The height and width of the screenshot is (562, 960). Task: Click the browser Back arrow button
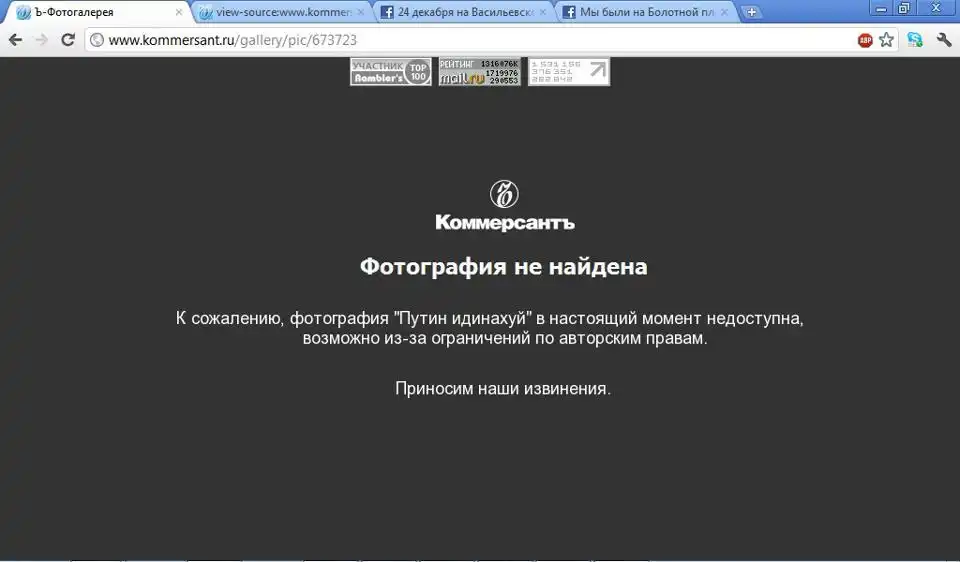16,40
